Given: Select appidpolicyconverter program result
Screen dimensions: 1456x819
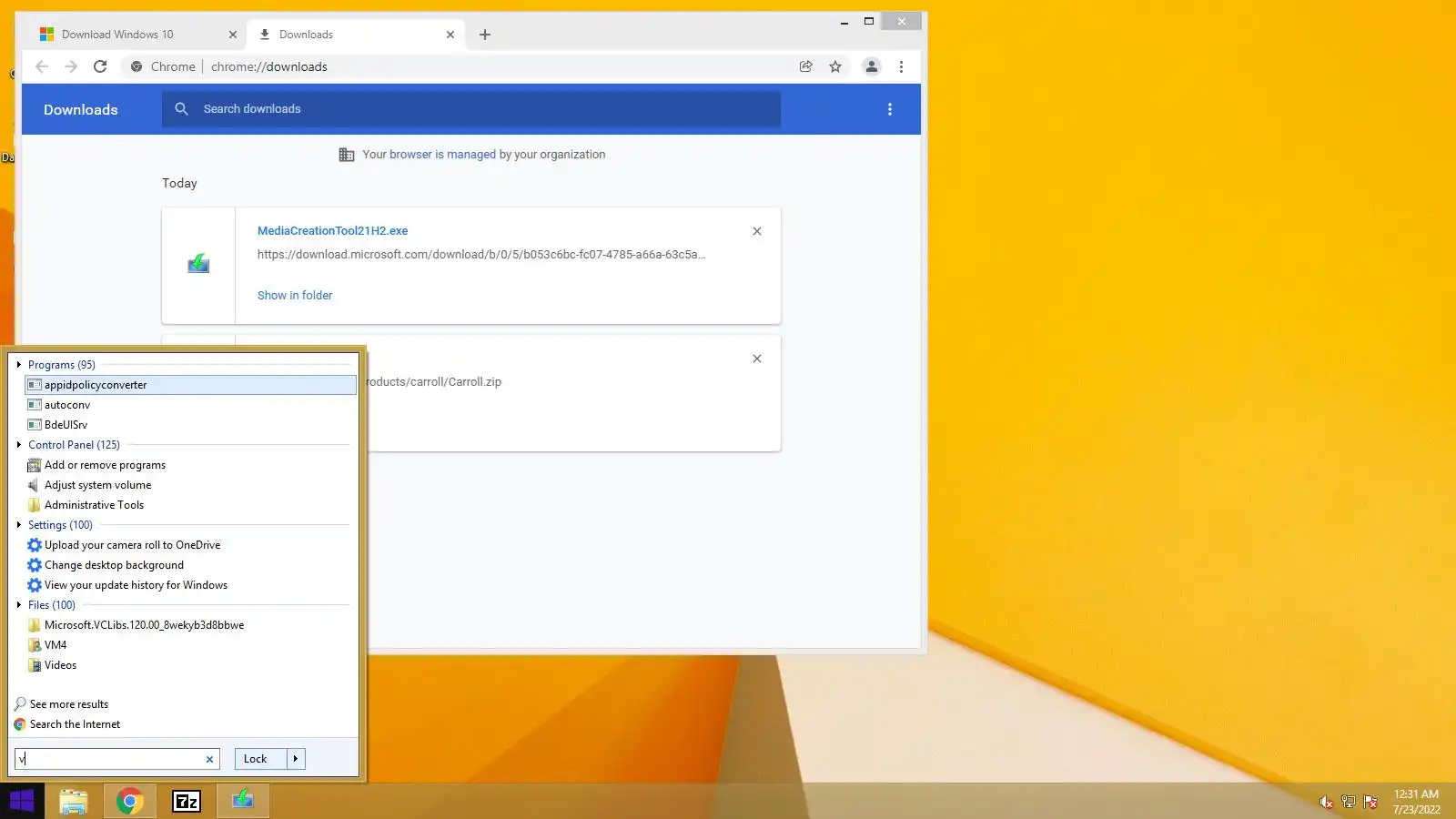Looking at the screenshot, I should [191, 385].
